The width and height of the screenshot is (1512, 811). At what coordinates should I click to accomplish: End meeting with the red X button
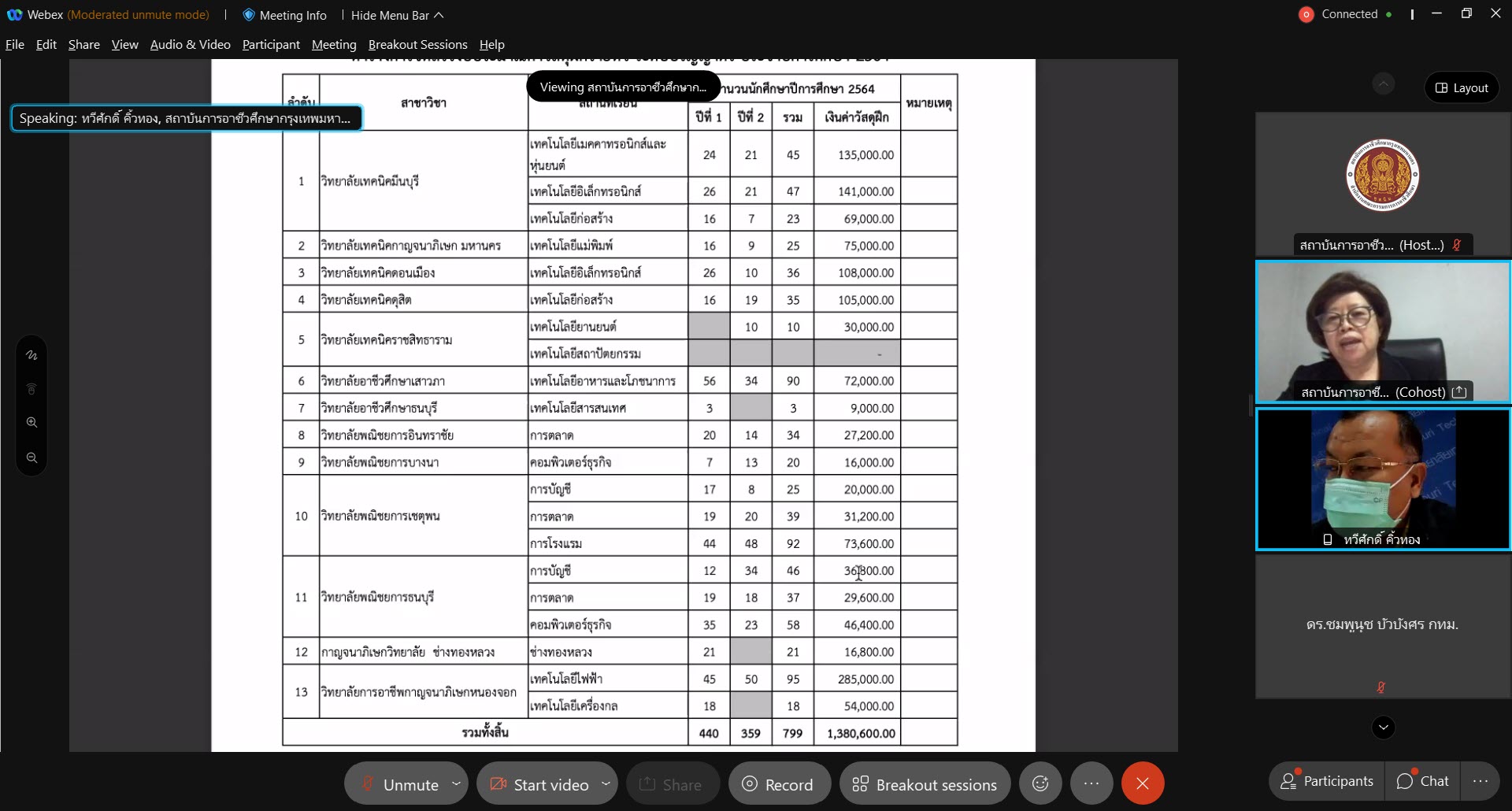(x=1143, y=783)
